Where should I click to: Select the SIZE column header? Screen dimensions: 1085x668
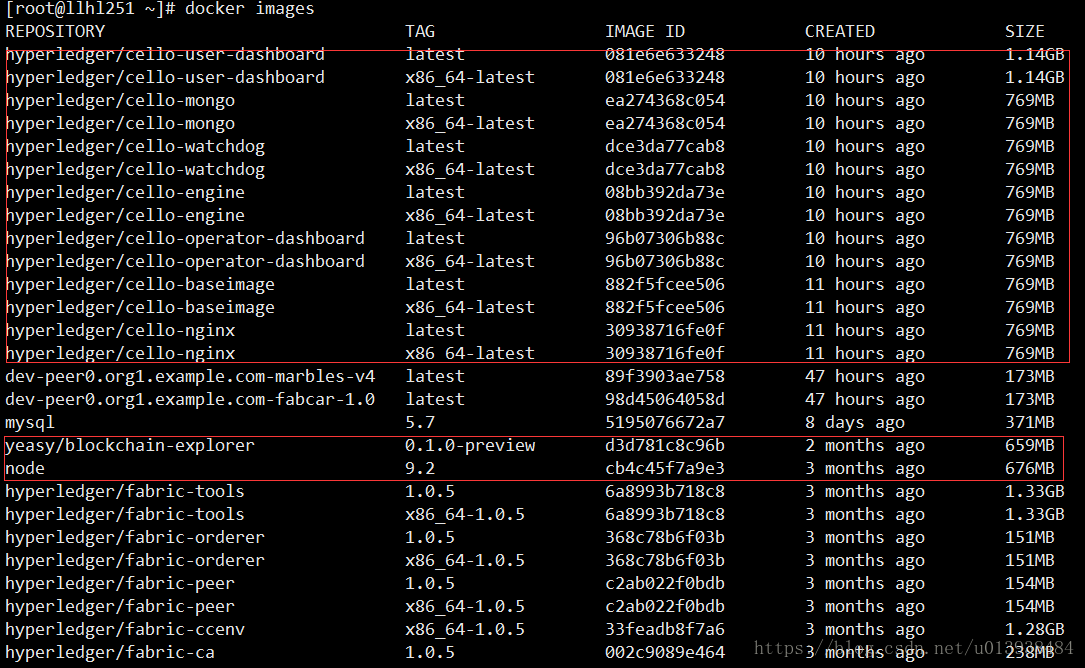click(x=1025, y=31)
